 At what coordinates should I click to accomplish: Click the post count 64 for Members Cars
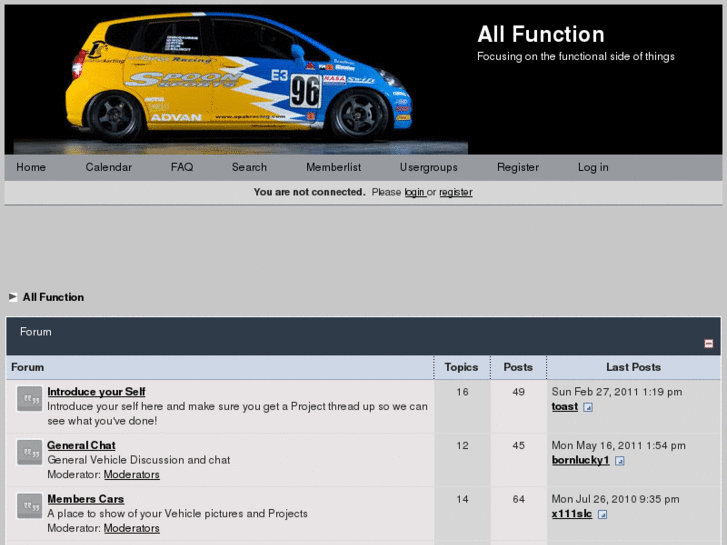click(x=518, y=500)
